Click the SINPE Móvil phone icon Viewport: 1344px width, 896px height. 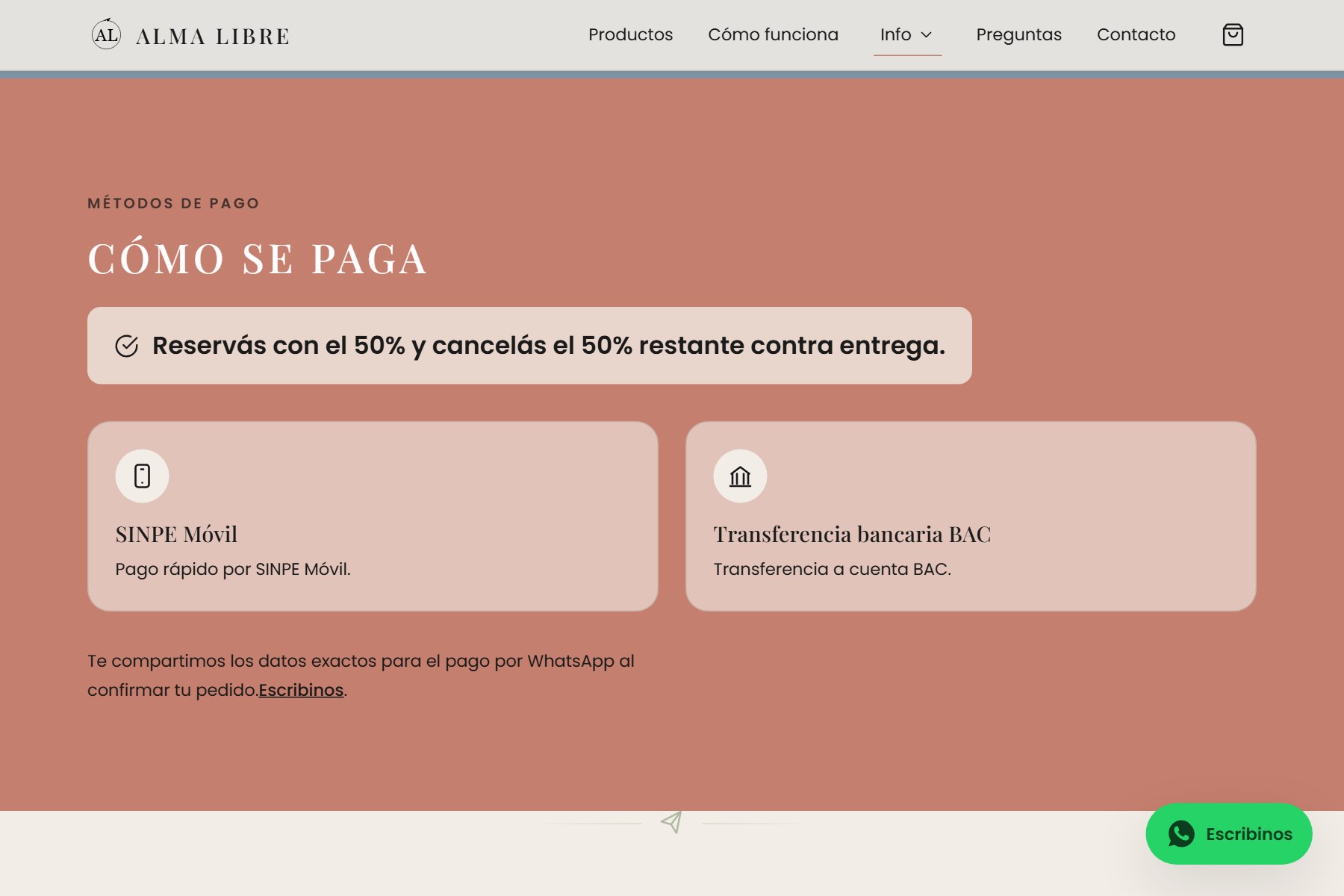142,476
